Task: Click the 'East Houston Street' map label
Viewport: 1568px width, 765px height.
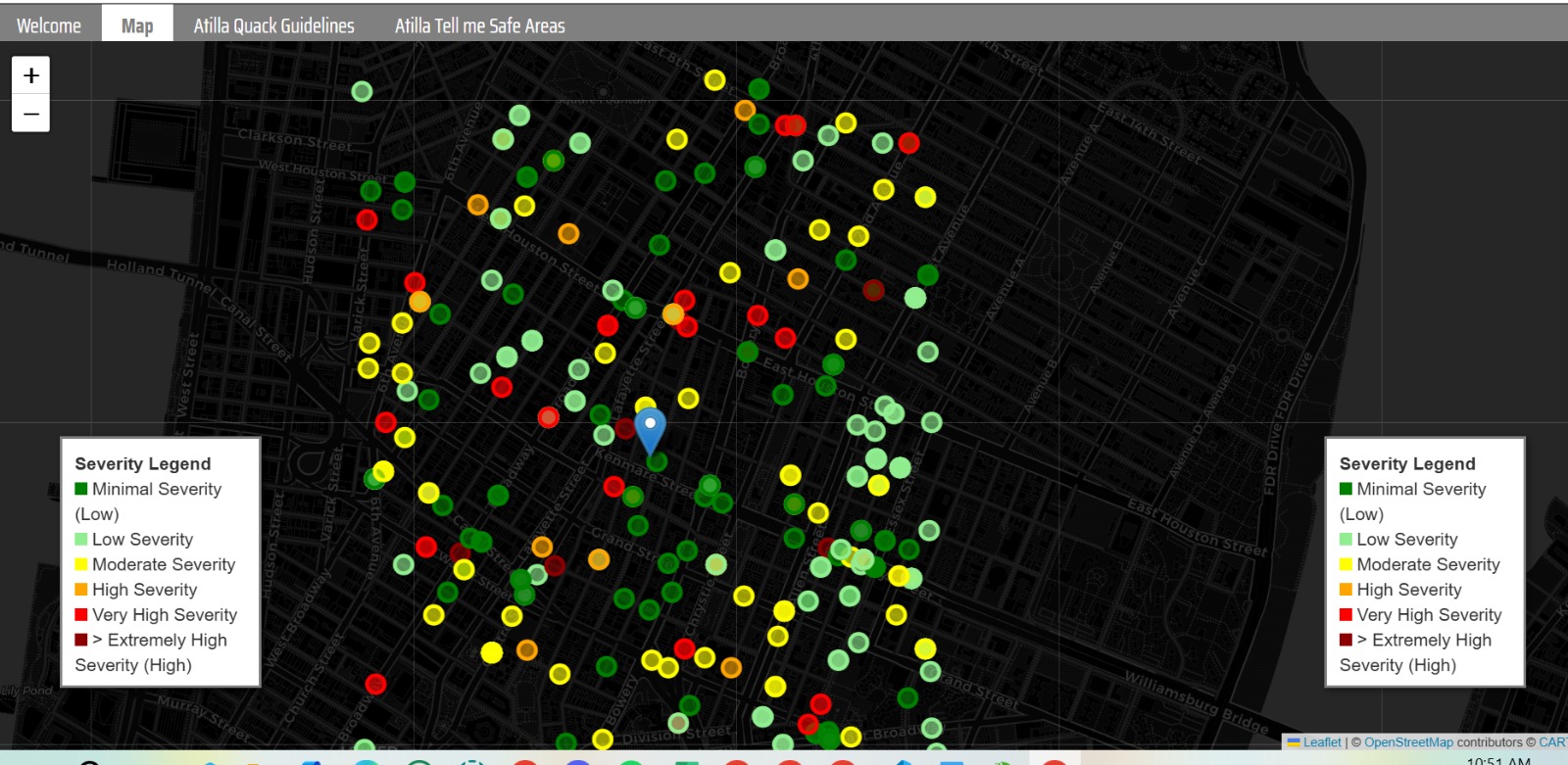Action: [1197, 528]
